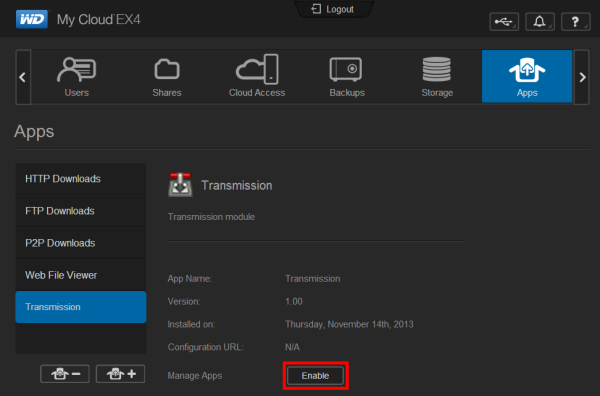Image resolution: width=600 pixels, height=396 pixels.
Task: Click the remove app button (minus)
Action: (65, 374)
